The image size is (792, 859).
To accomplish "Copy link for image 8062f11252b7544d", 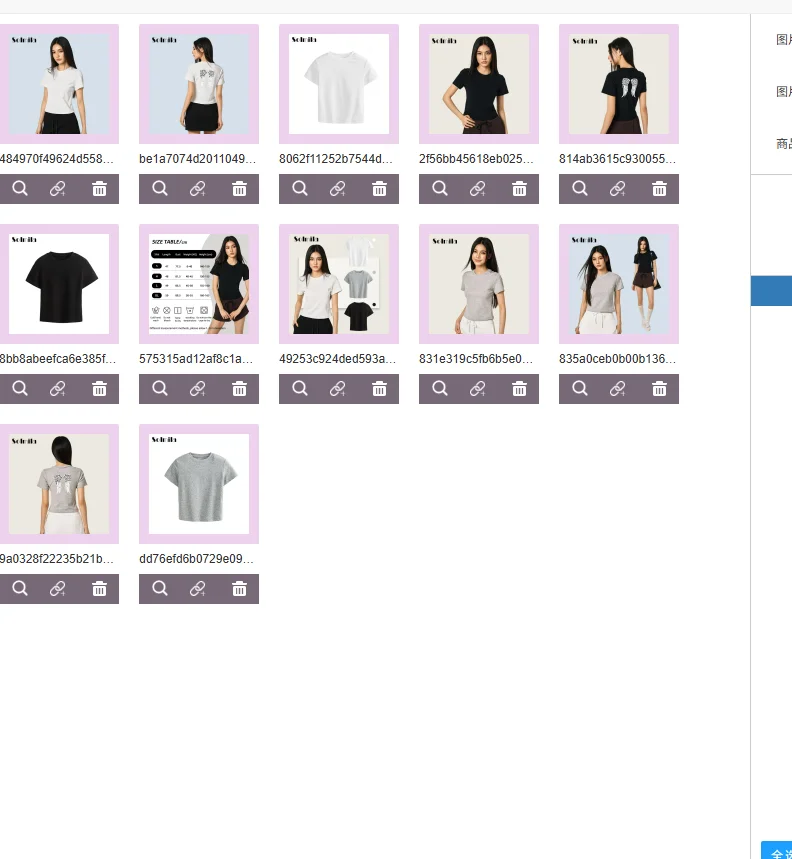I will (338, 189).
